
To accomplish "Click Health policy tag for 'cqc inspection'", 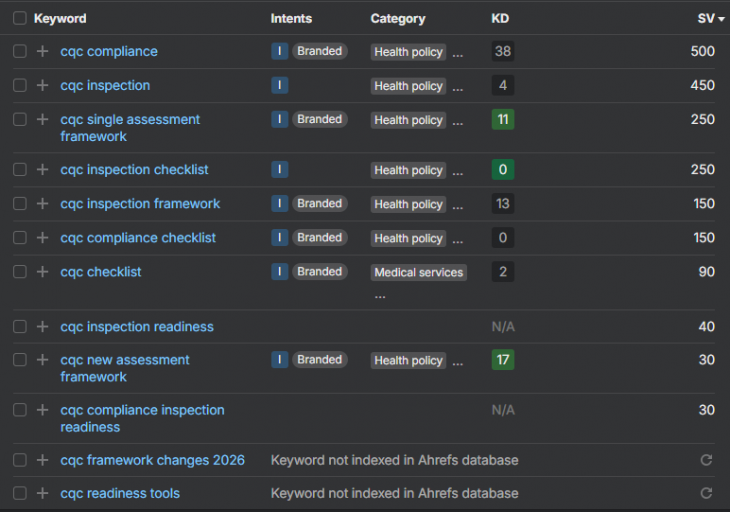I will point(408,86).
